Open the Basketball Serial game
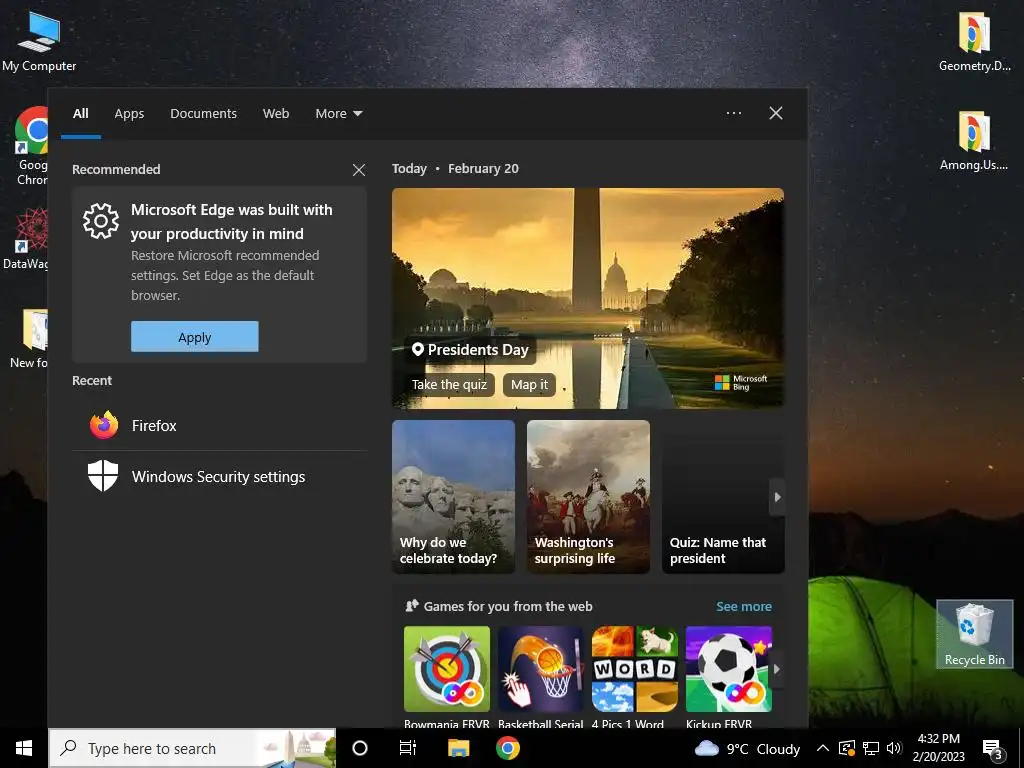Screen dimensions: 1024x768 point(541,677)
